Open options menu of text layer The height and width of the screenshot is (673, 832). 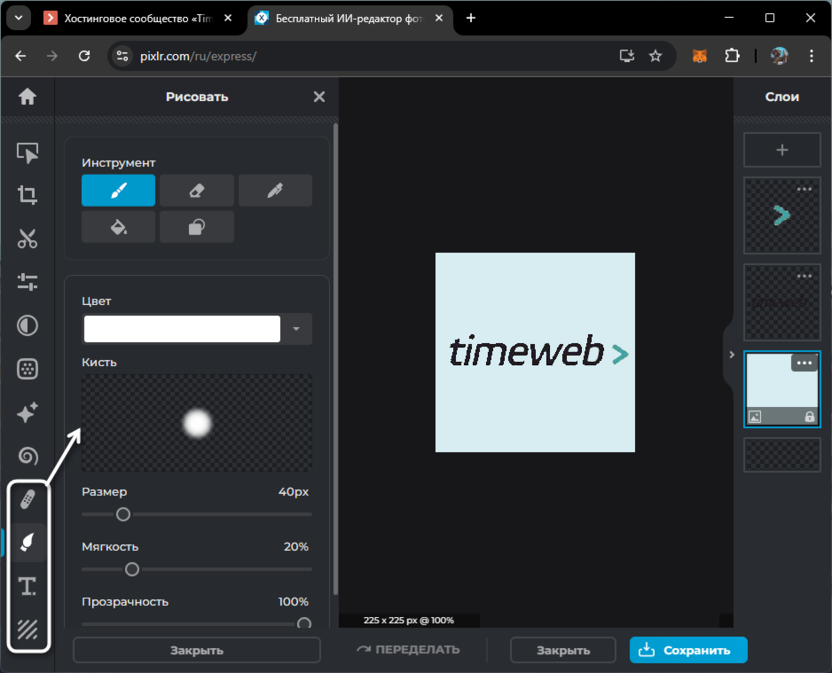[x=804, y=276]
